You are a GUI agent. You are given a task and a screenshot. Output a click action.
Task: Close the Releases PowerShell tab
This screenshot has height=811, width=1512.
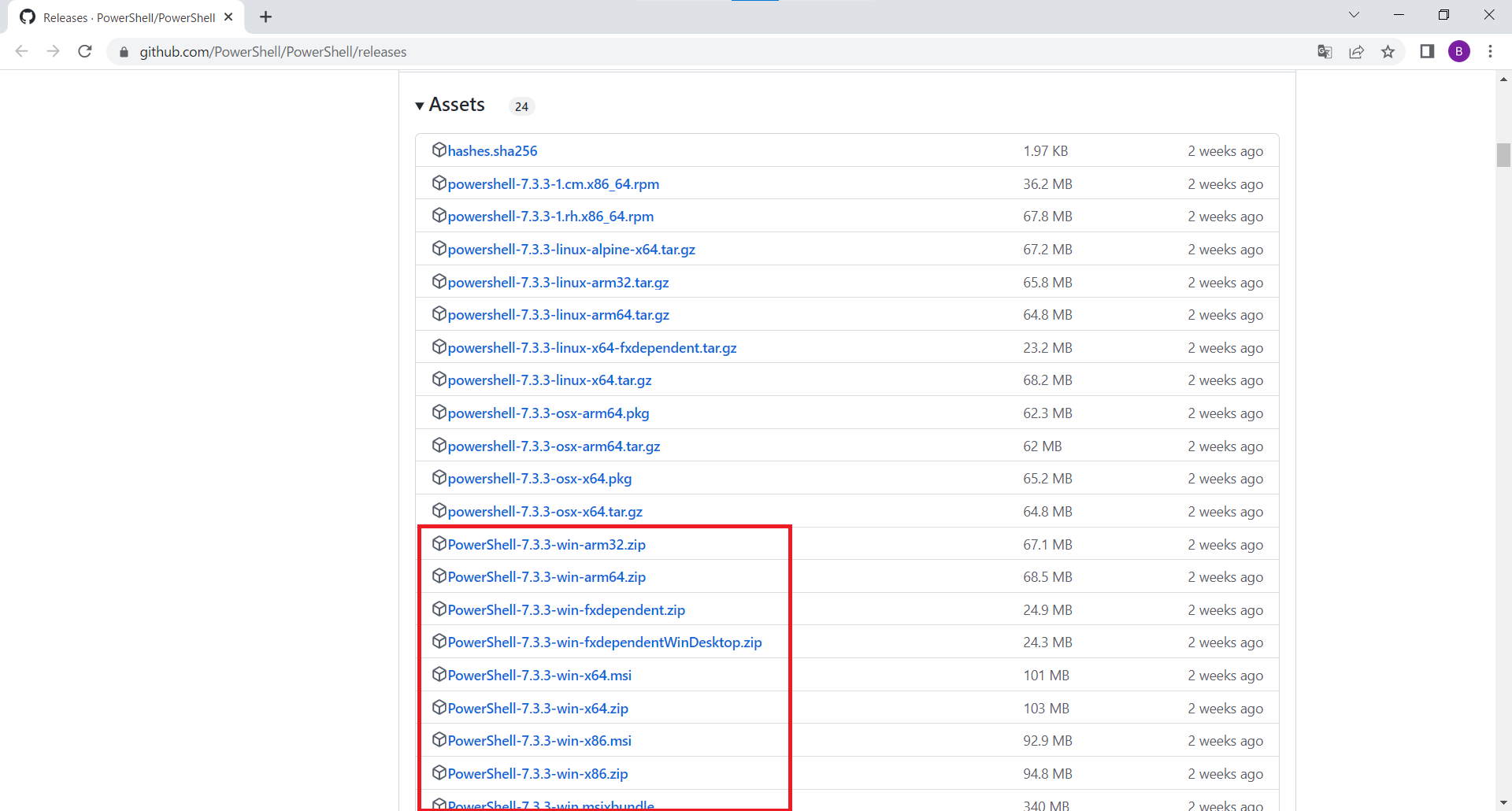click(x=228, y=17)
